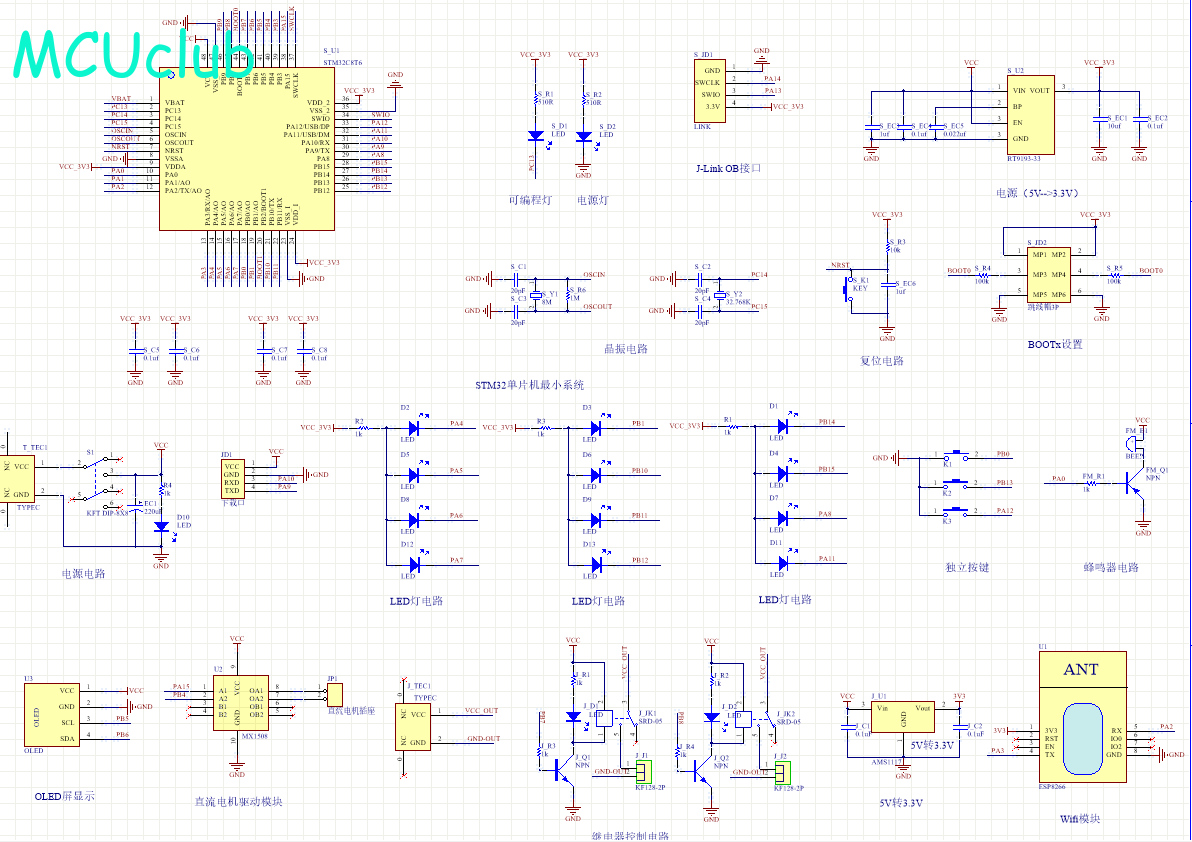Click the JP1 DC motor socket connector
1192x842 pixels.
334,695
